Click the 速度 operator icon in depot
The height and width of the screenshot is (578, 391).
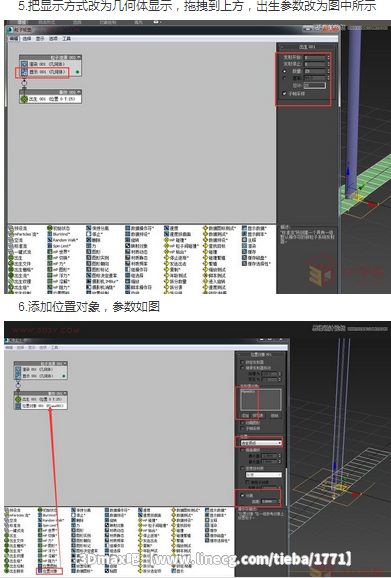167,228
